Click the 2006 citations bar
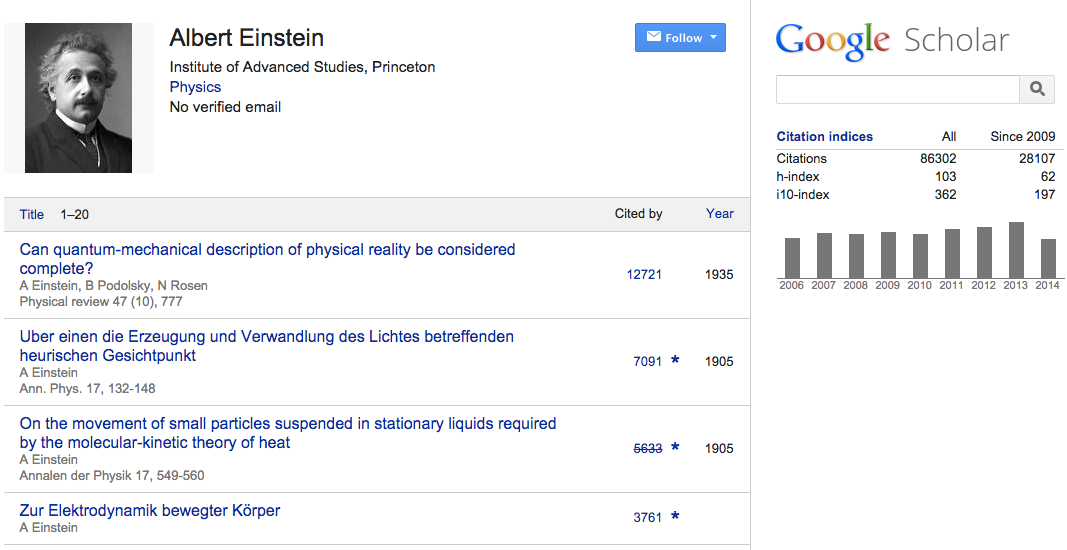The height and width of the screenshot is (550, 1067). (792, 258)
